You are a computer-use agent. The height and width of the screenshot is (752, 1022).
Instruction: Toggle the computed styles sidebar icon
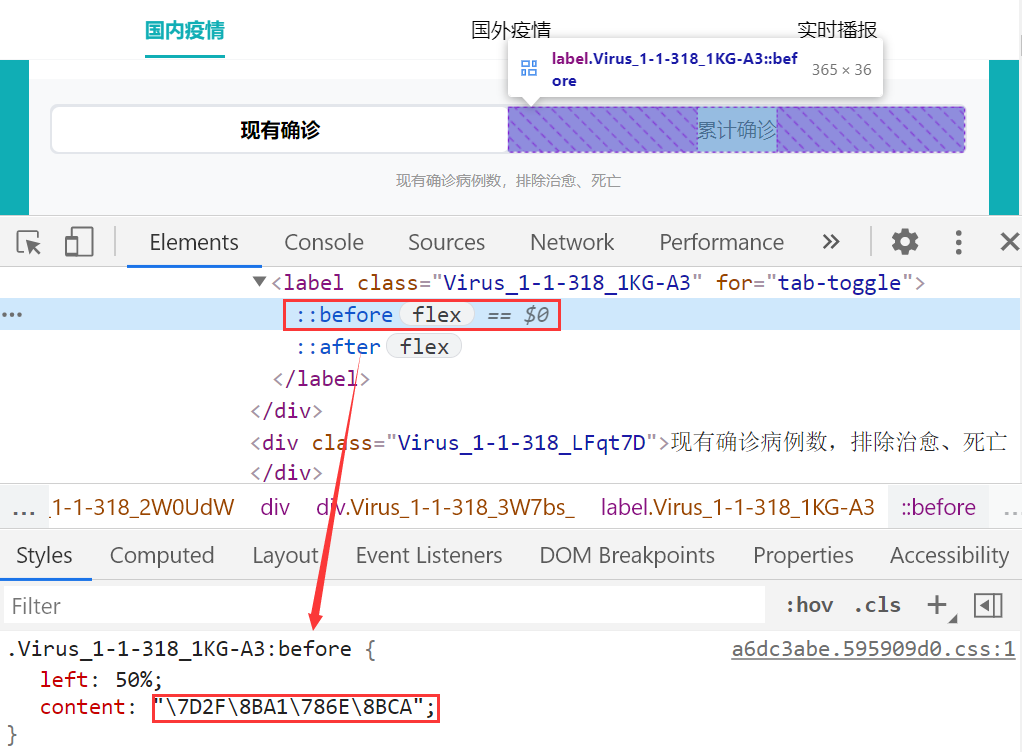(x=988, y=605)
